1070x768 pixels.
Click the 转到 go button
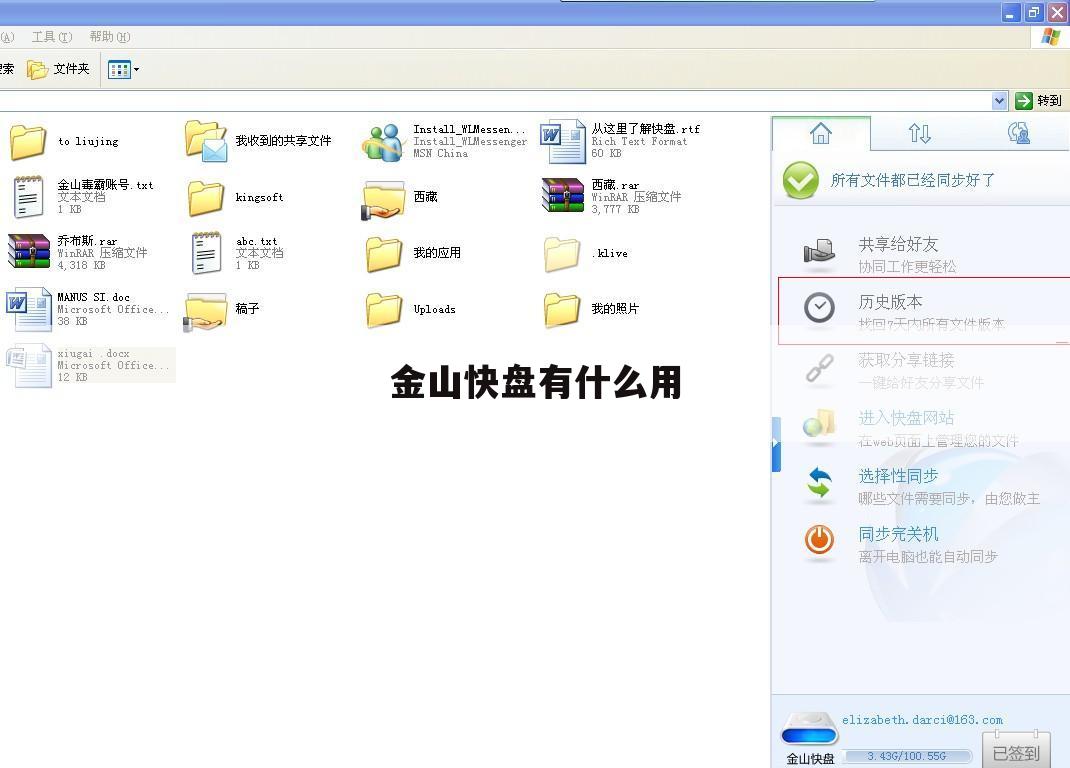coord(1039,101)
